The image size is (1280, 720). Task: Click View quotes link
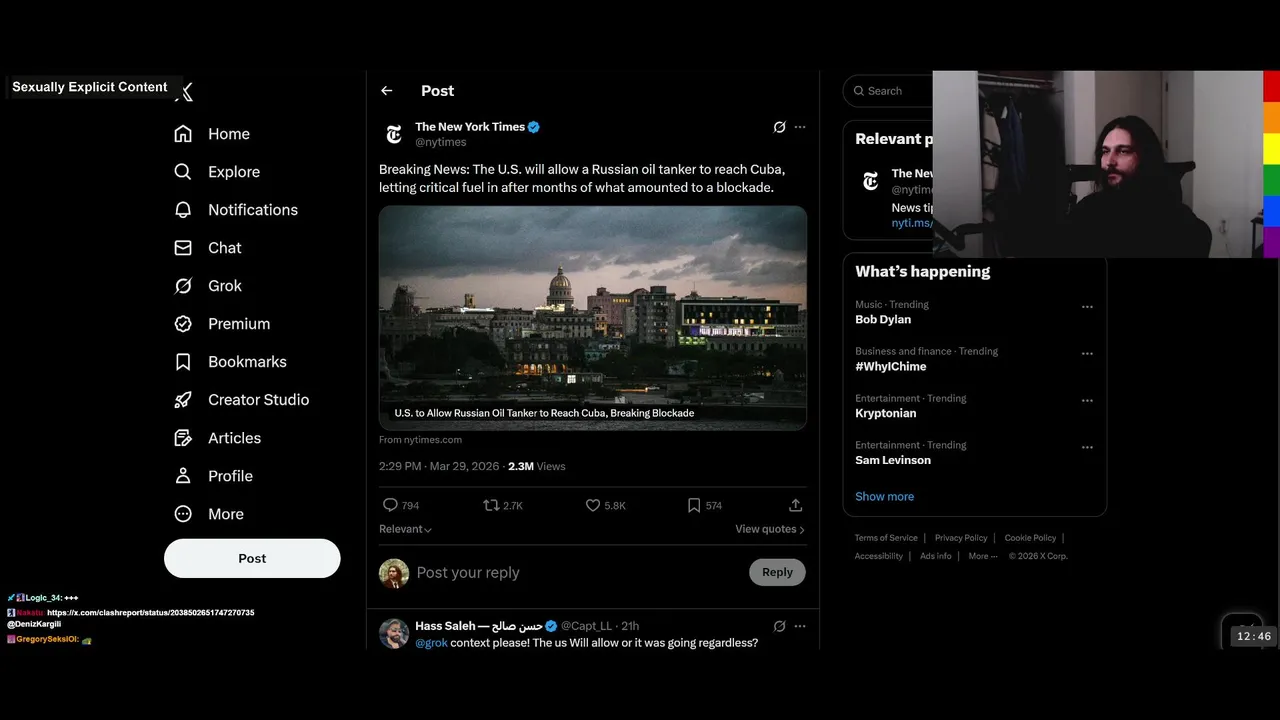coord(770,529)
